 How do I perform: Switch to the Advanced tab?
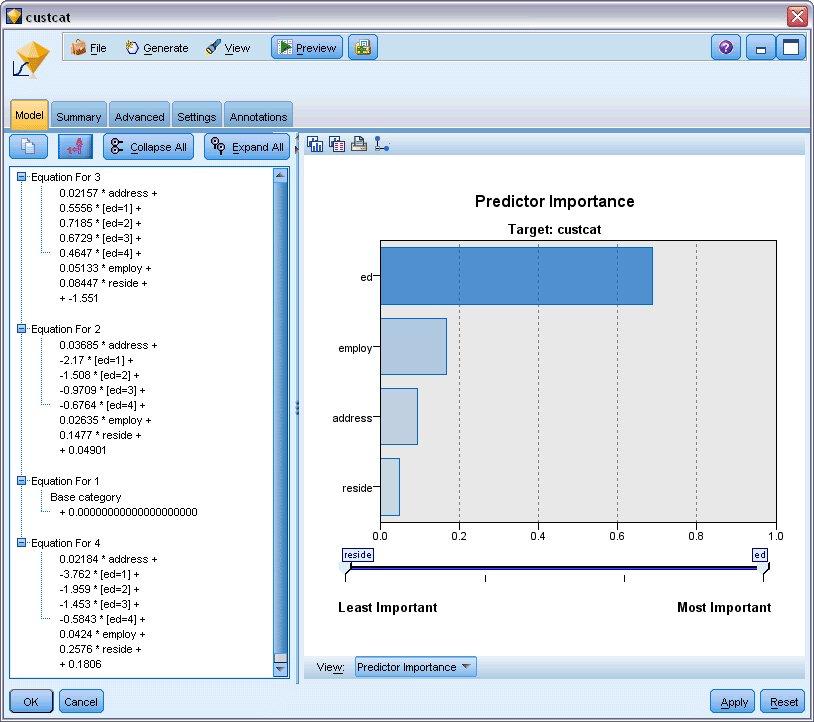pyautogui.click(x=139, y=117)
